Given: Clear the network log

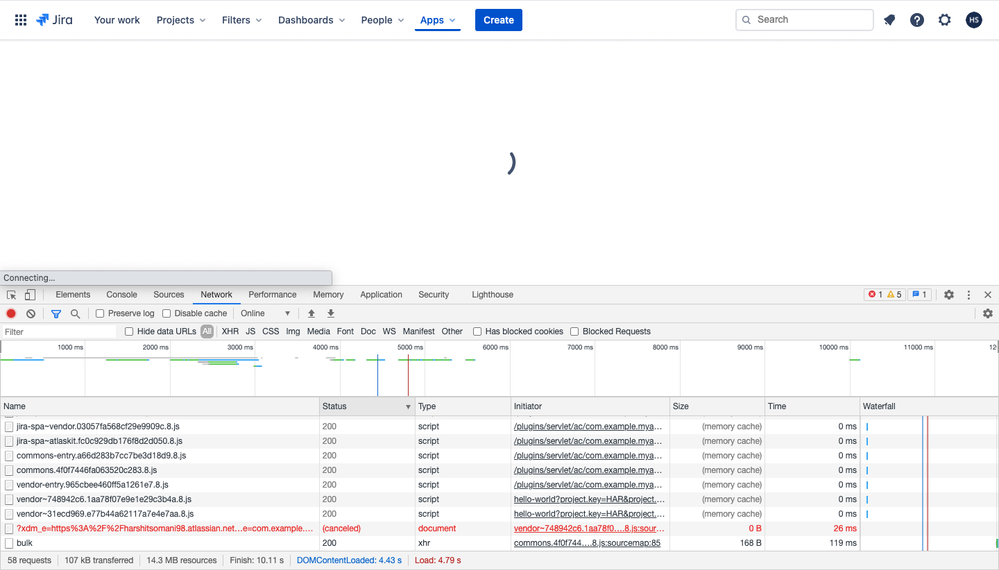Looking at the screenshot, I should click(x=31, y=314).
